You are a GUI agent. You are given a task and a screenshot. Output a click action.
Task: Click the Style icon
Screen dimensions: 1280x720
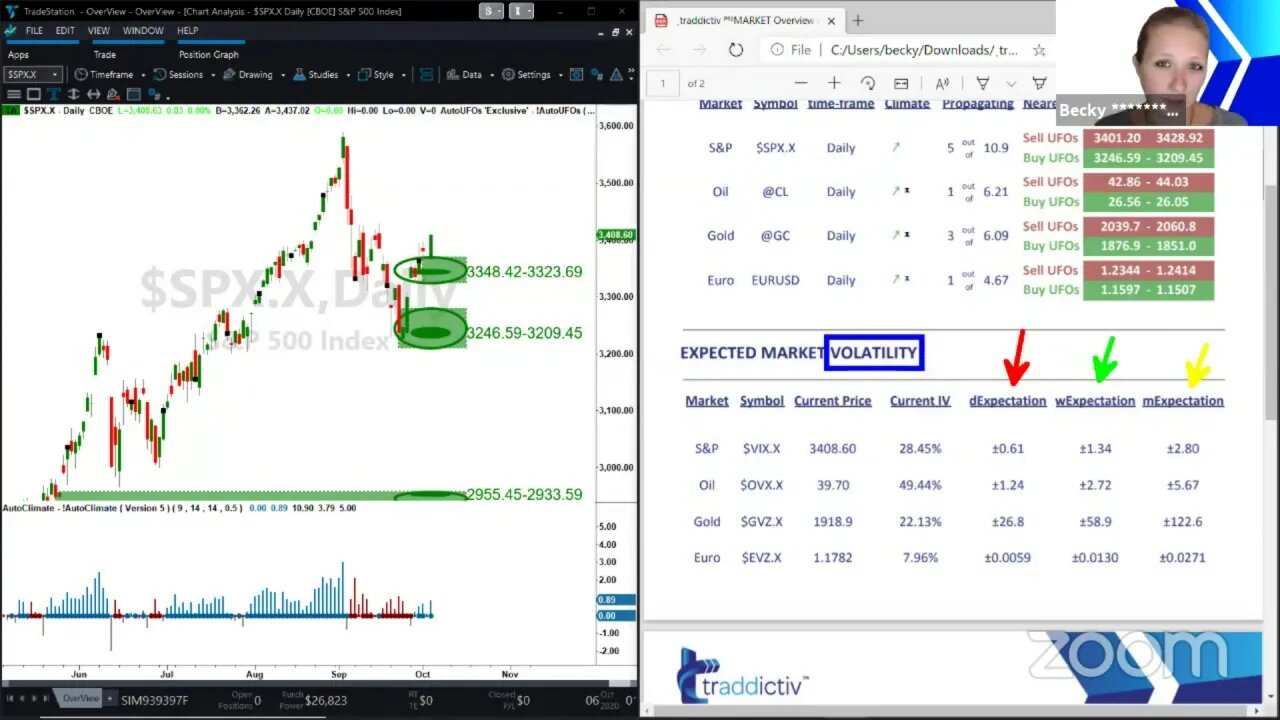coord(364,75)
